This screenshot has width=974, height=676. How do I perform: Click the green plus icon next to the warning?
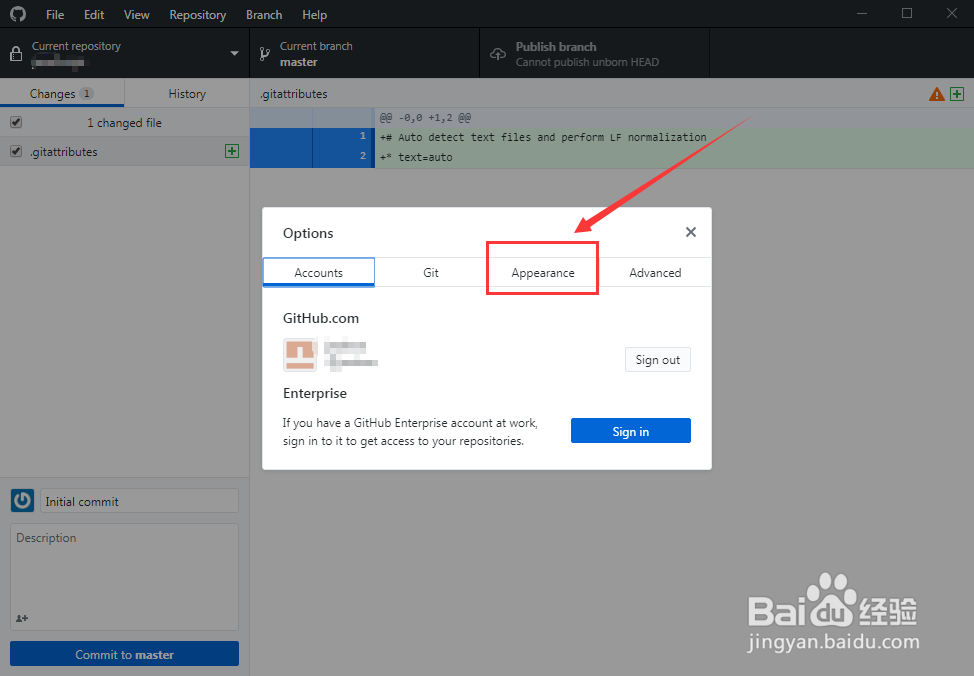click(957, 94)
